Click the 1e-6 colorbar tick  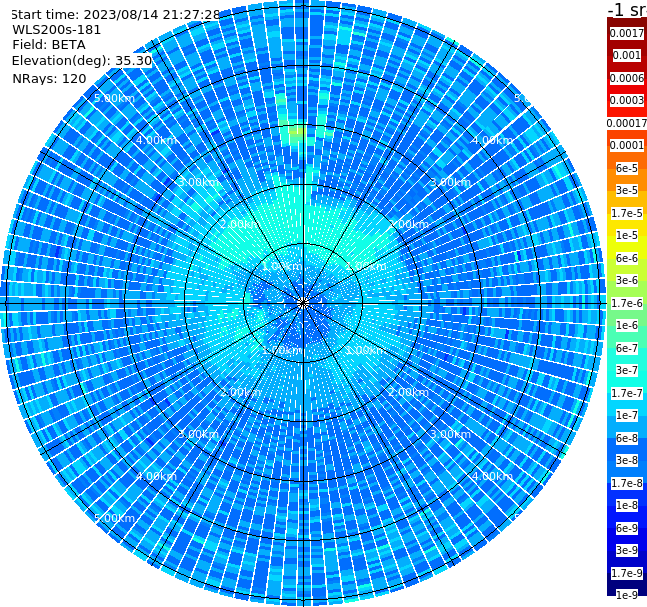pos(626,325)
